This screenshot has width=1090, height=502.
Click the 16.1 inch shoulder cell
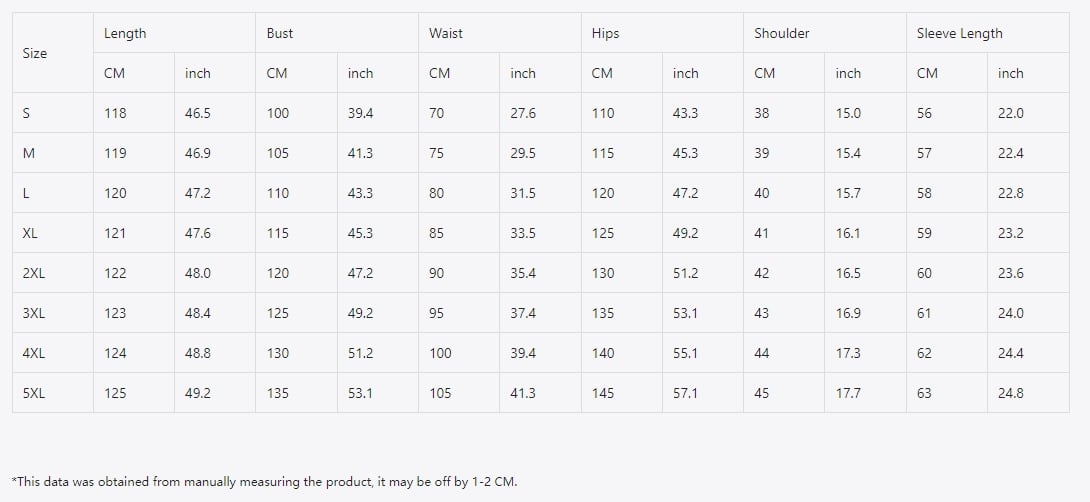click(865, 233)
